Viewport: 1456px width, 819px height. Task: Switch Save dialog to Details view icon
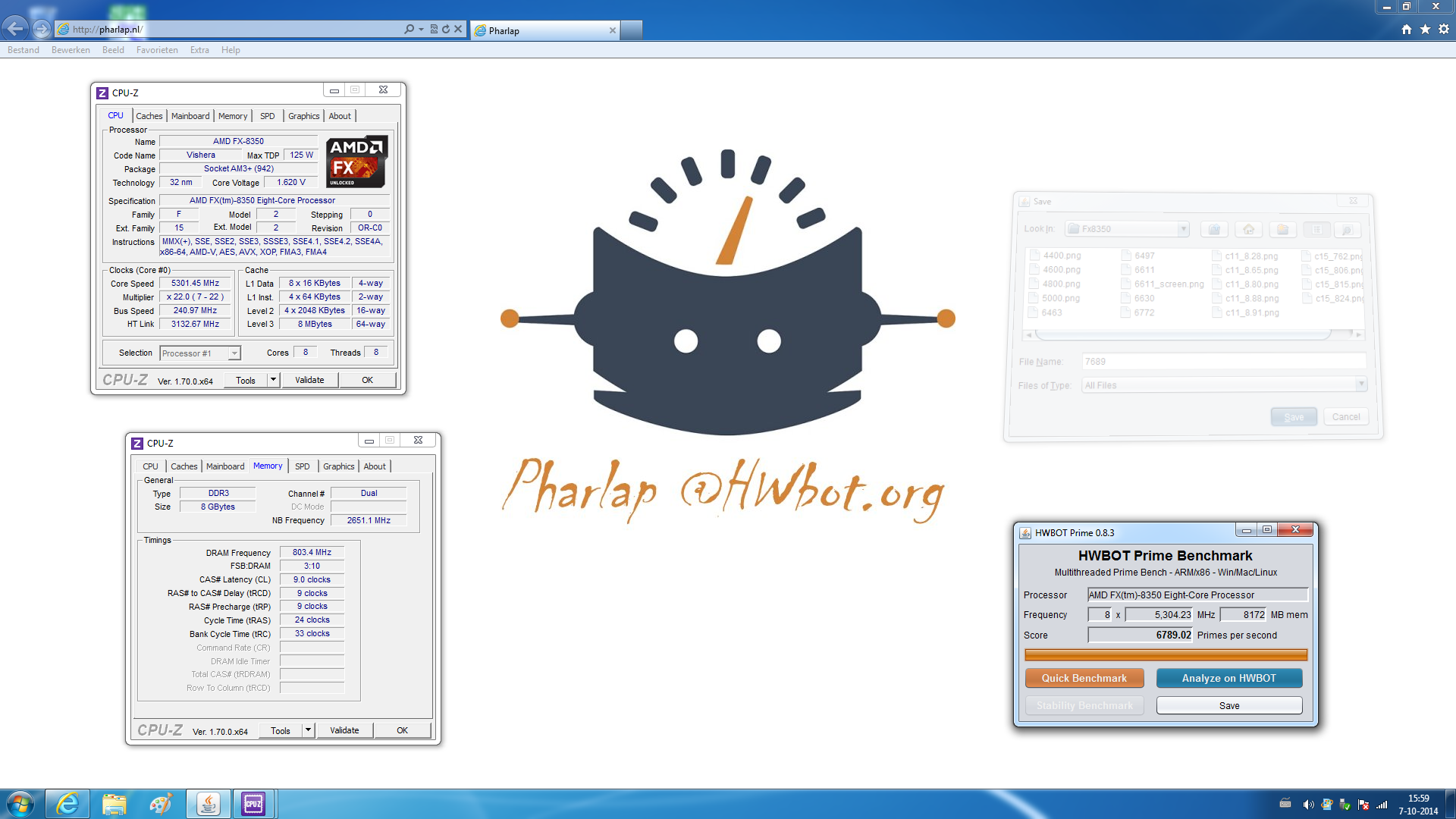point(1347,229)
